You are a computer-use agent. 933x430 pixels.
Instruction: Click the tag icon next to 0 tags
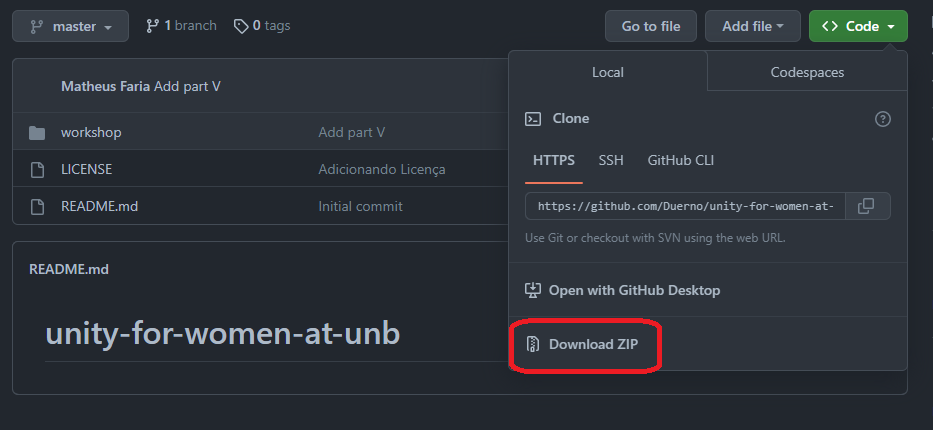(x=240, y=26)
